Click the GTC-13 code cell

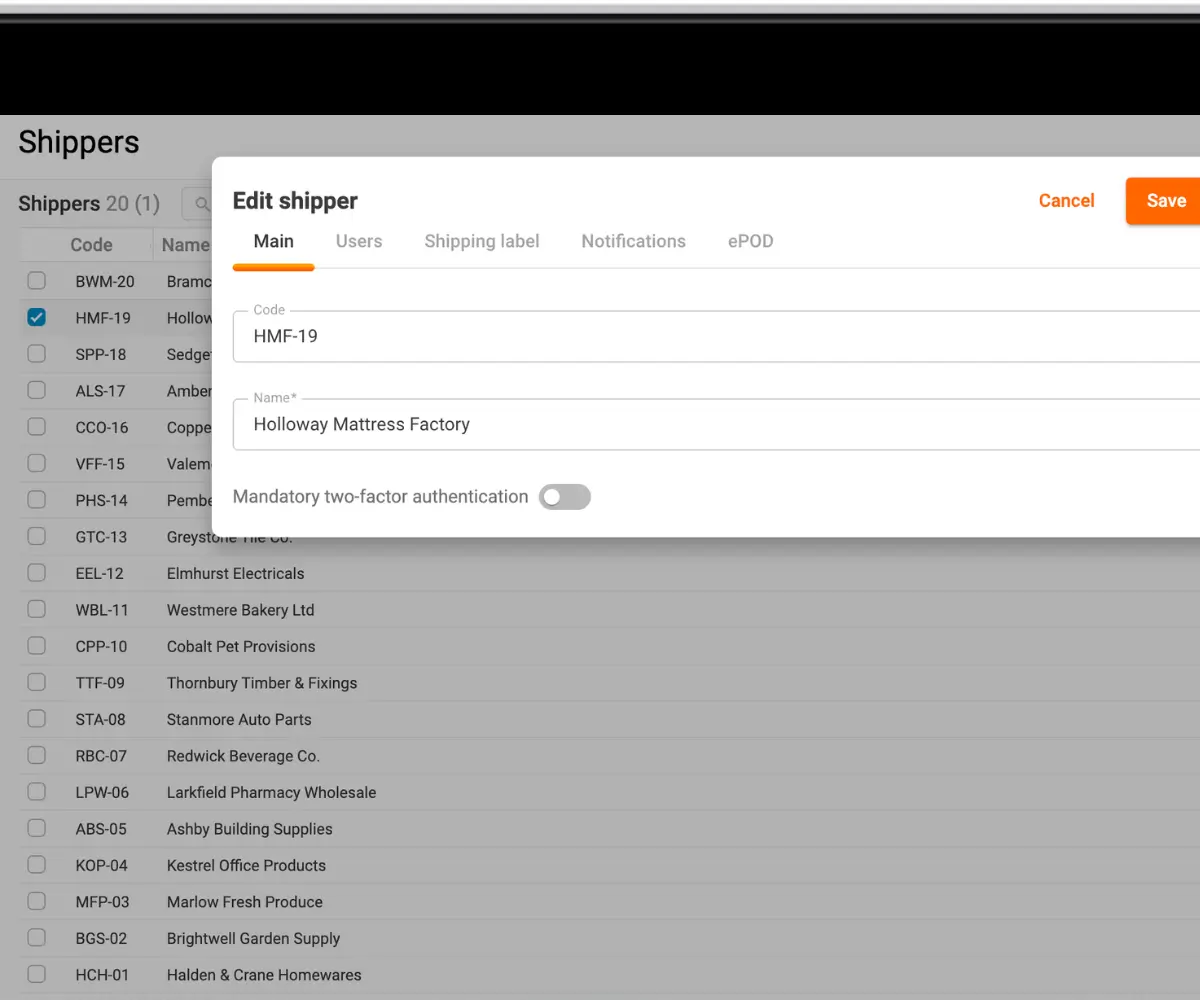click(x=101, y=537)
